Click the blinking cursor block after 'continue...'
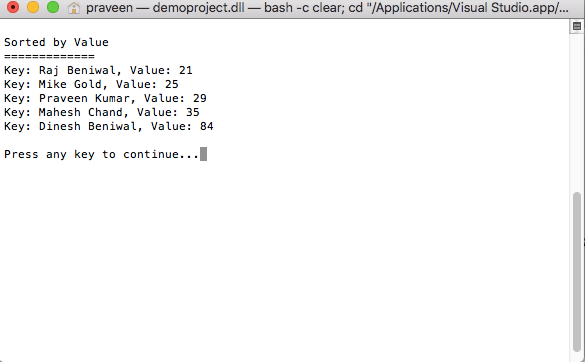Image resolution: width=585 pixels, height=362 pixels. (x=203, y=154)
